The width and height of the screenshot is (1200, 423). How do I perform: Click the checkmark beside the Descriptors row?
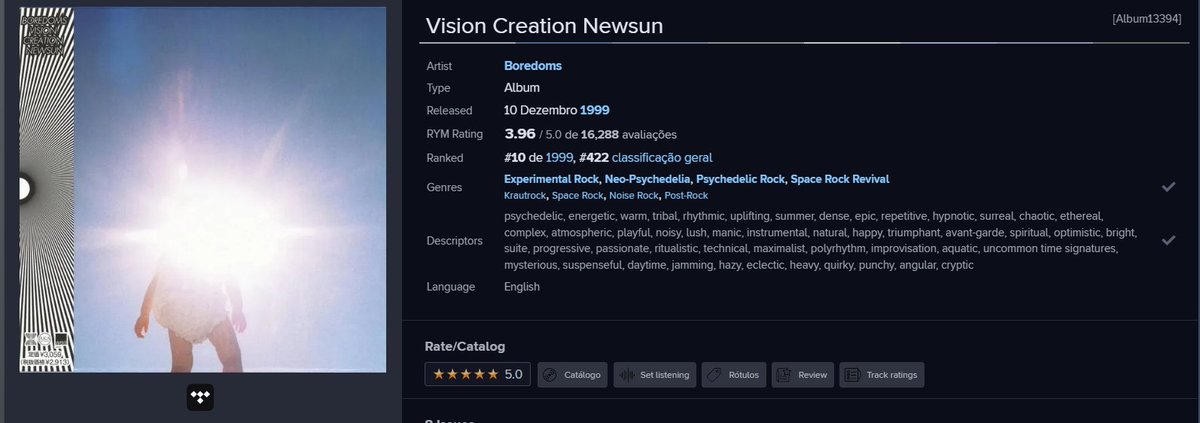click(1168, 240)
